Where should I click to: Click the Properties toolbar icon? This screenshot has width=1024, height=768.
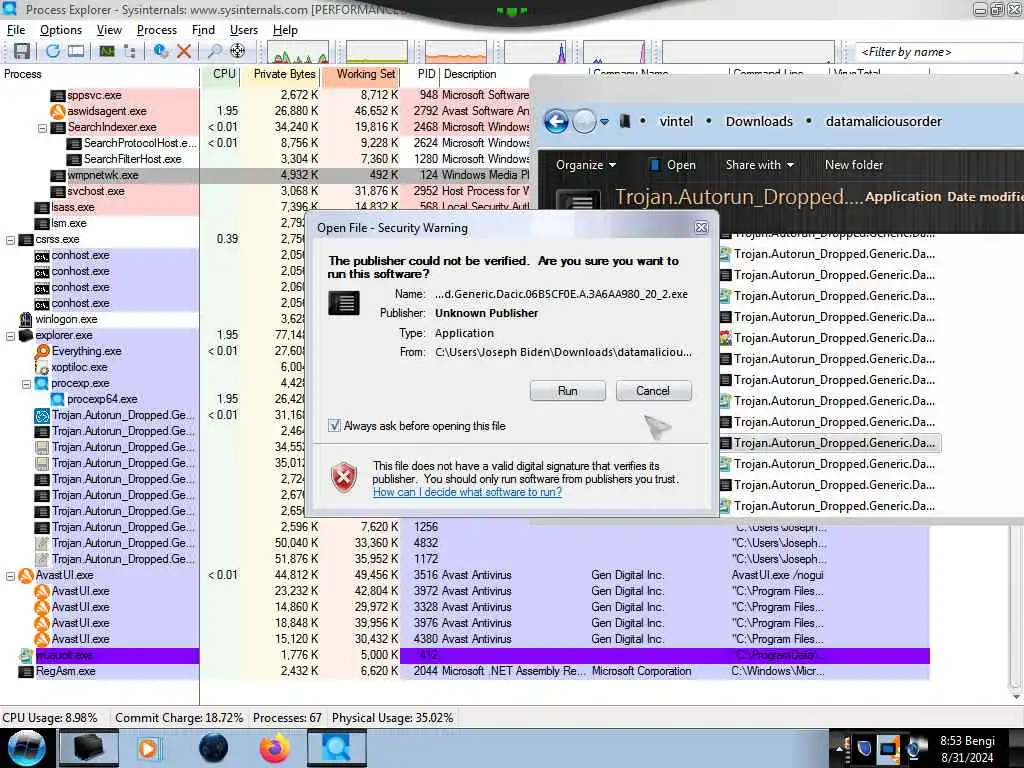point(161,52)
